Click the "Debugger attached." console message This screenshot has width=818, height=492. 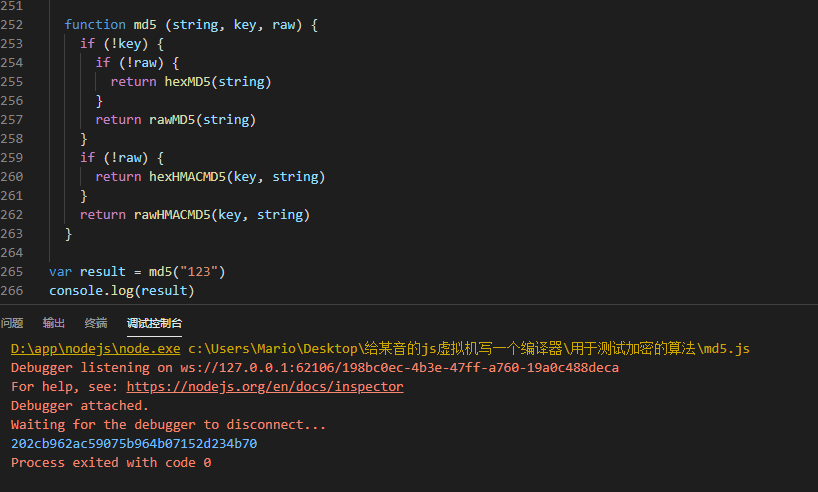pos(79,405)
